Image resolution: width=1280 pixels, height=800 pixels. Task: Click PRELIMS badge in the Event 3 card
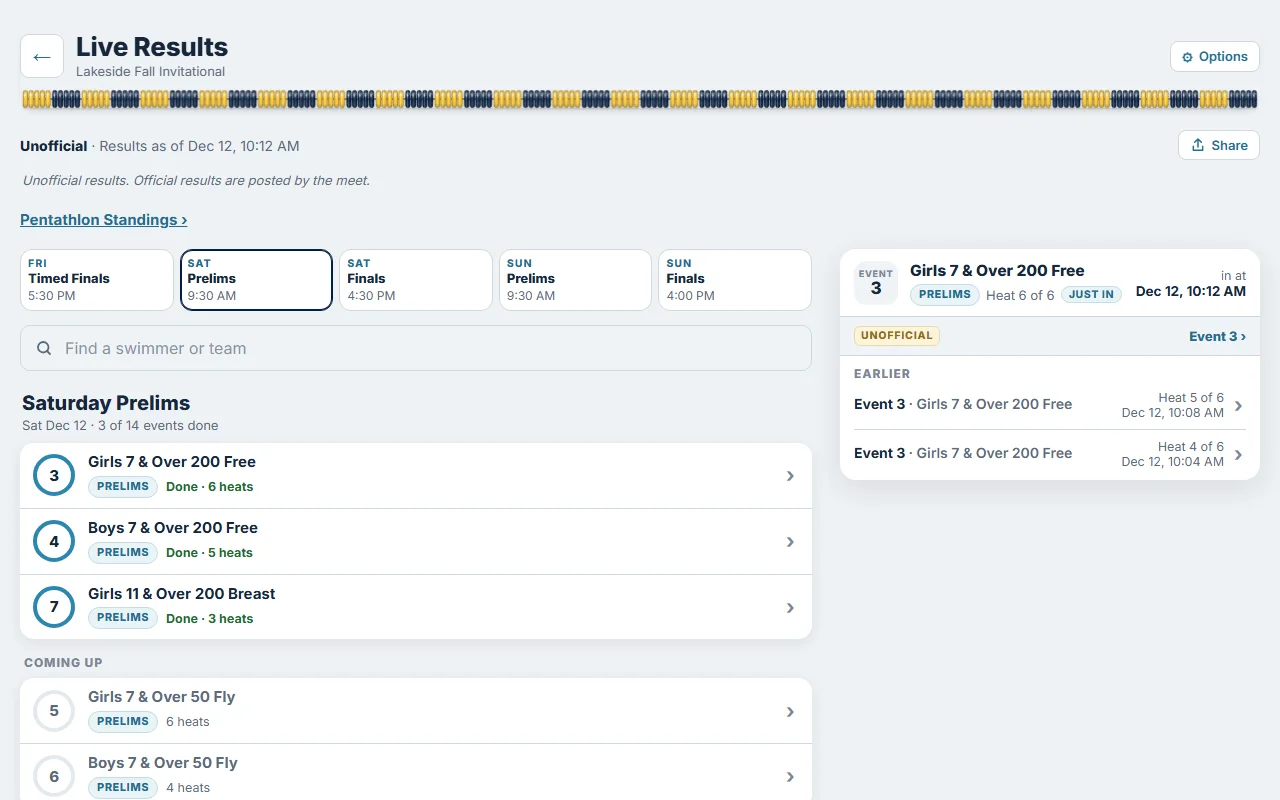tap(944, 295)
